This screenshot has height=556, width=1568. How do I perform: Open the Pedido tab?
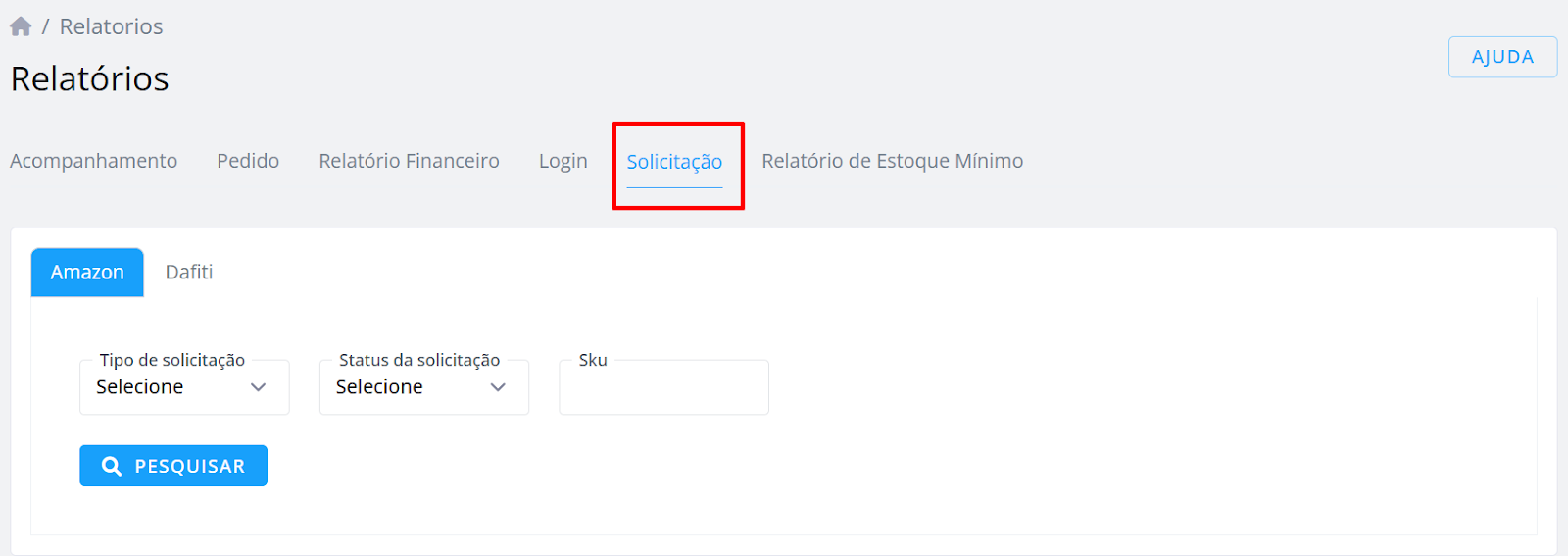coord(248,161)
